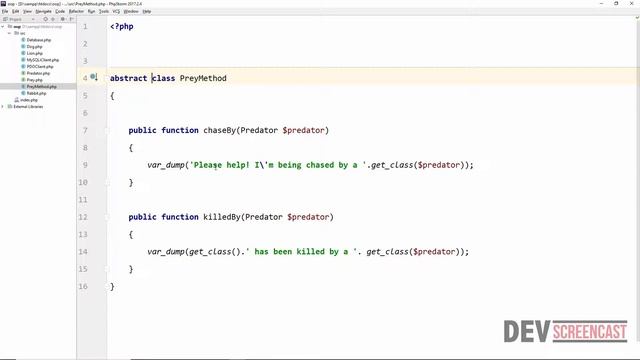Expand External Libraries node
Viewport: 640px width, 360px height.
point(3,107)
